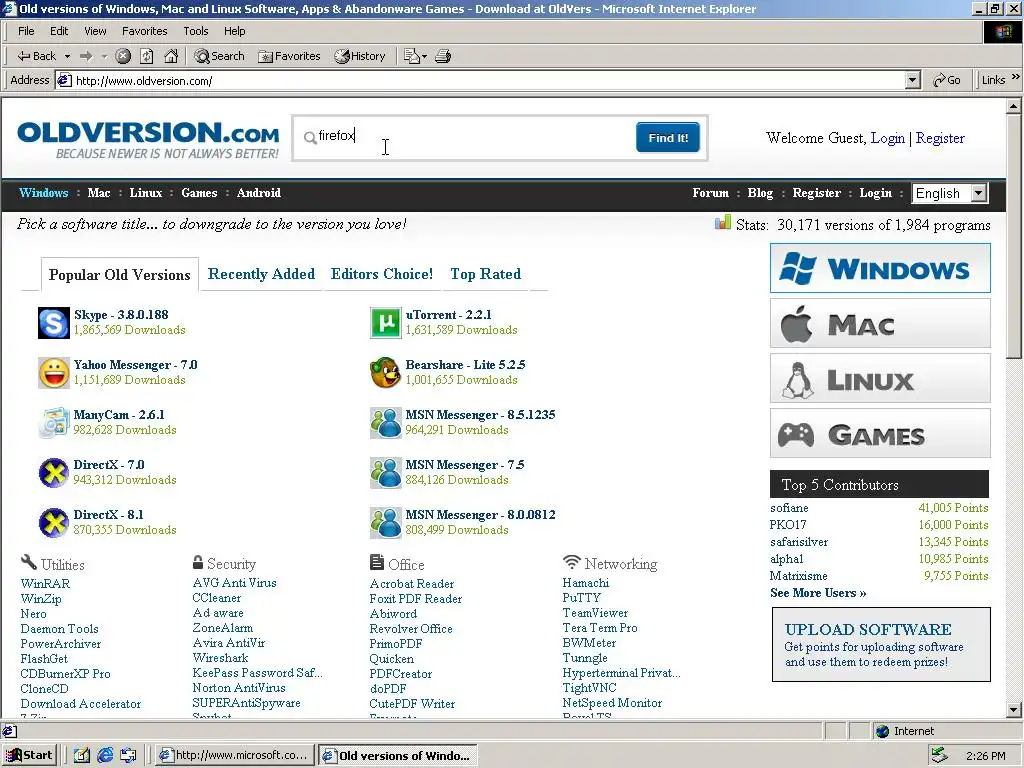Click the MSN Messenger 7.5 icon

(x=385, y=473)
